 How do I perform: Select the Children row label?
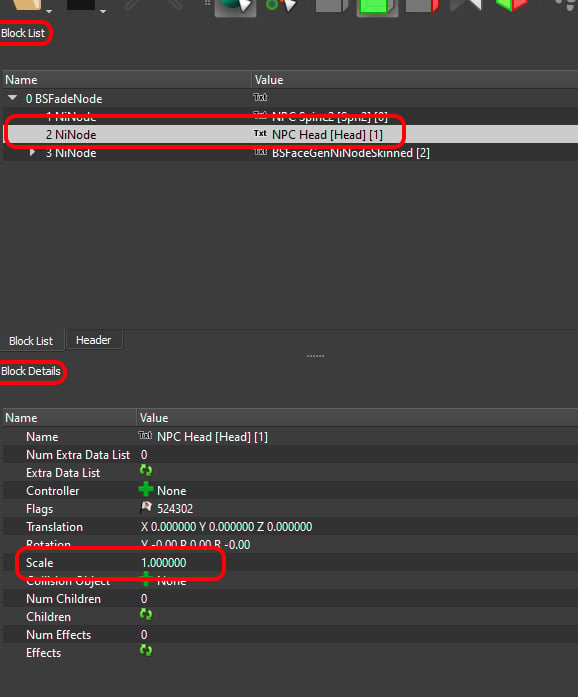tap(48, 617)
